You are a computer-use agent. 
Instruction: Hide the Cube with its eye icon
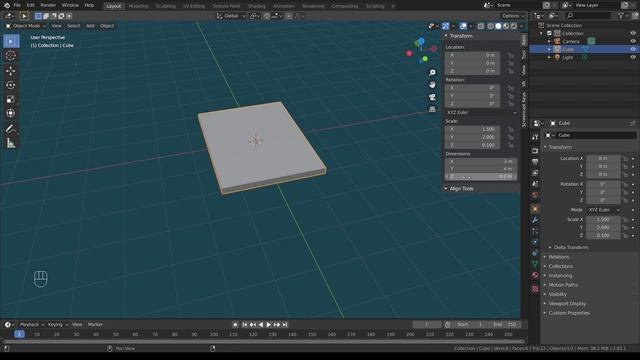[633, 49]
